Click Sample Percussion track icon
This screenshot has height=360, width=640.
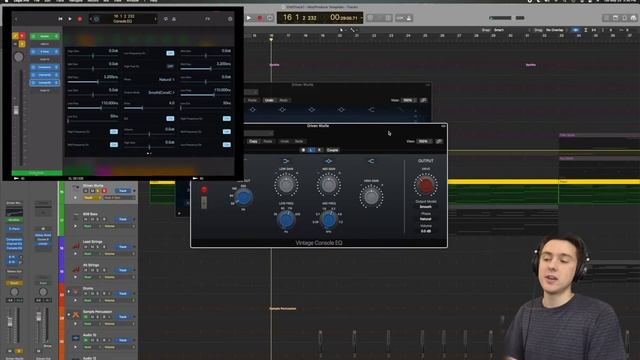click(x=76, y=315)
